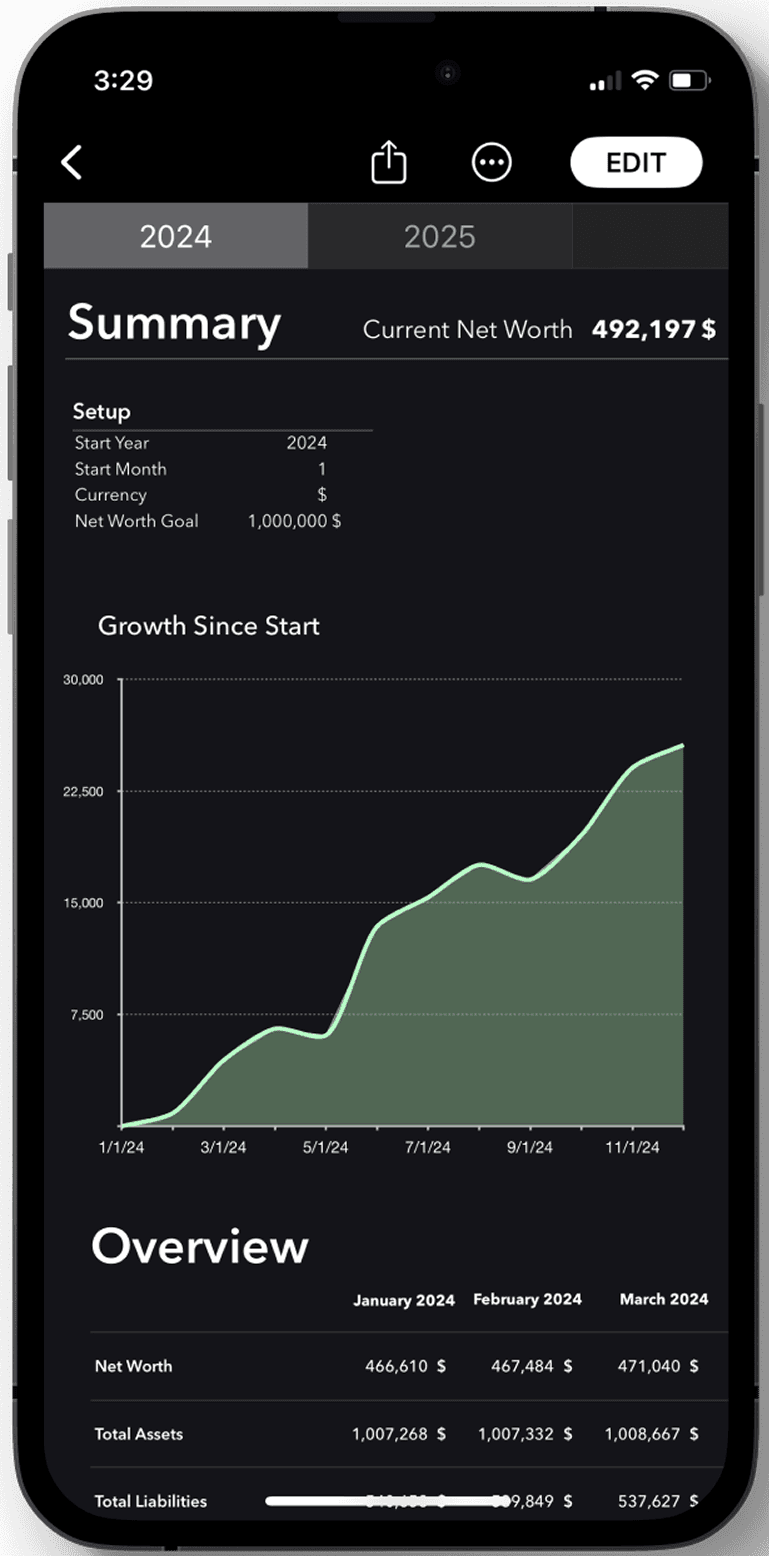
Task: Select the January 2024 column header
Action: click(404, 1300)
